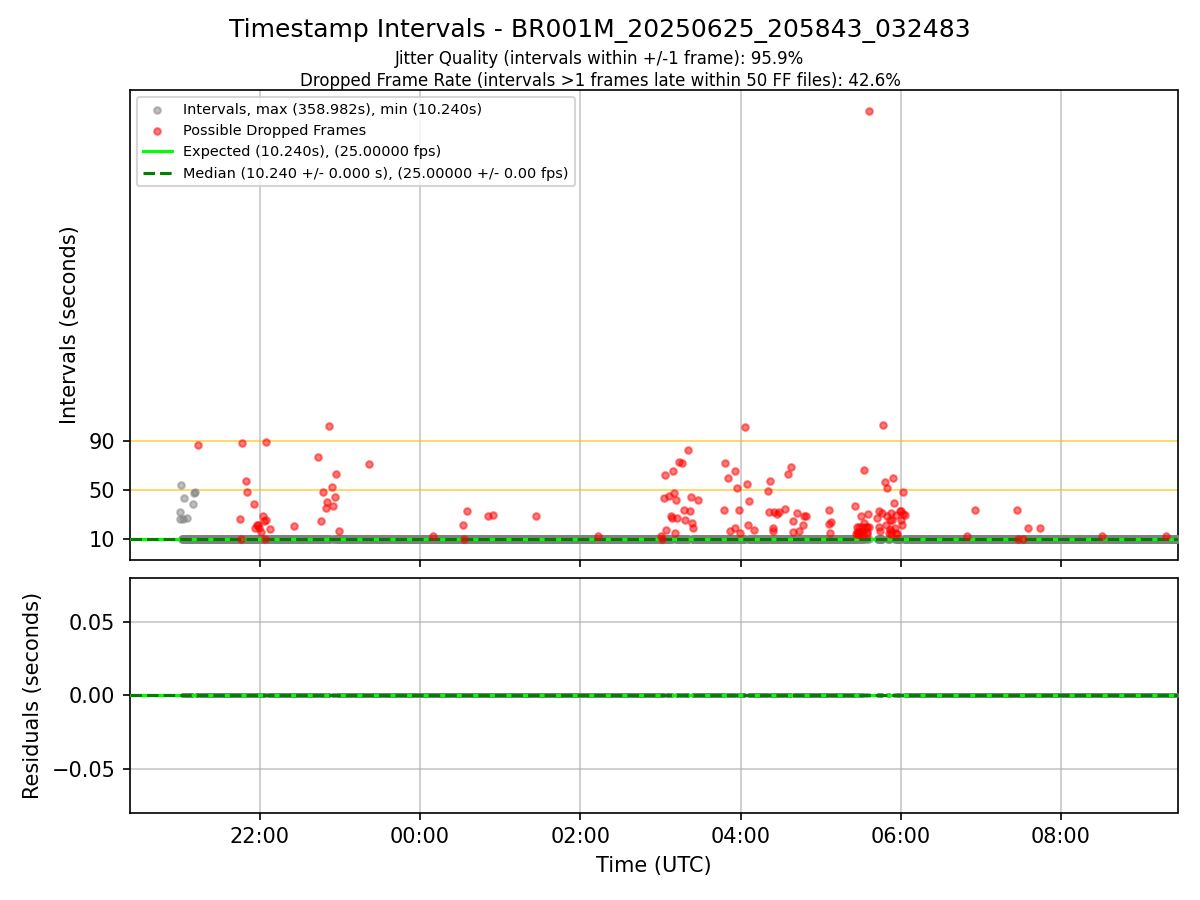
Task: Click the 04:00 time tick label
Action: click(740, 835)
